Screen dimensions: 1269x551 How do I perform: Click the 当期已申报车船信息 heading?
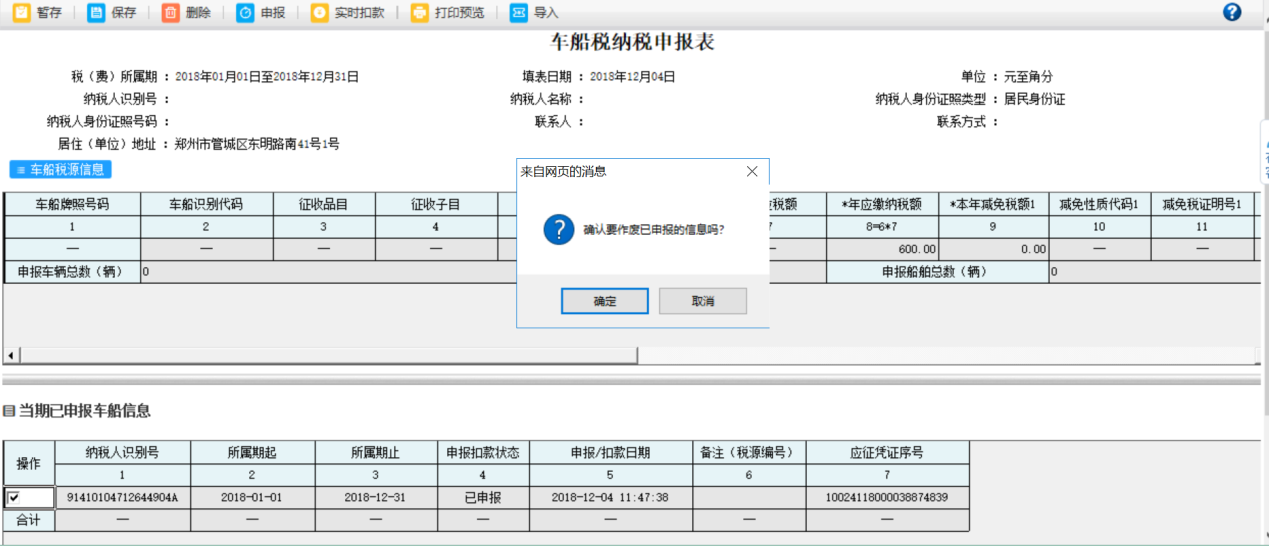pos(84,411)
